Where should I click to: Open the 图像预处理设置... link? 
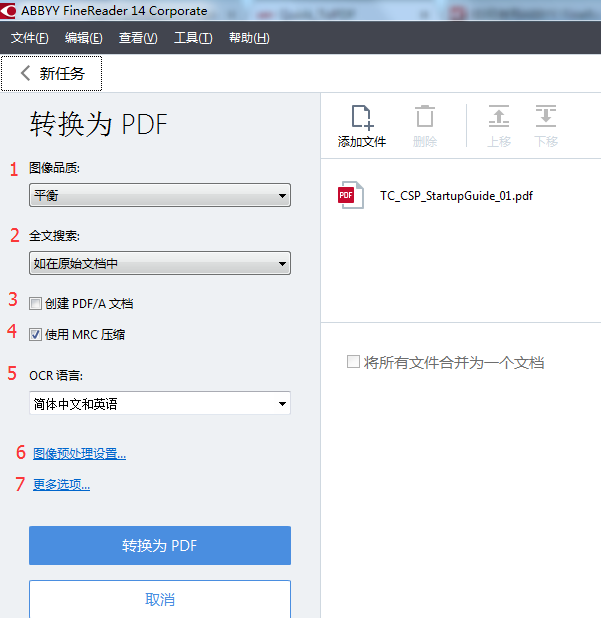(79, 454)
